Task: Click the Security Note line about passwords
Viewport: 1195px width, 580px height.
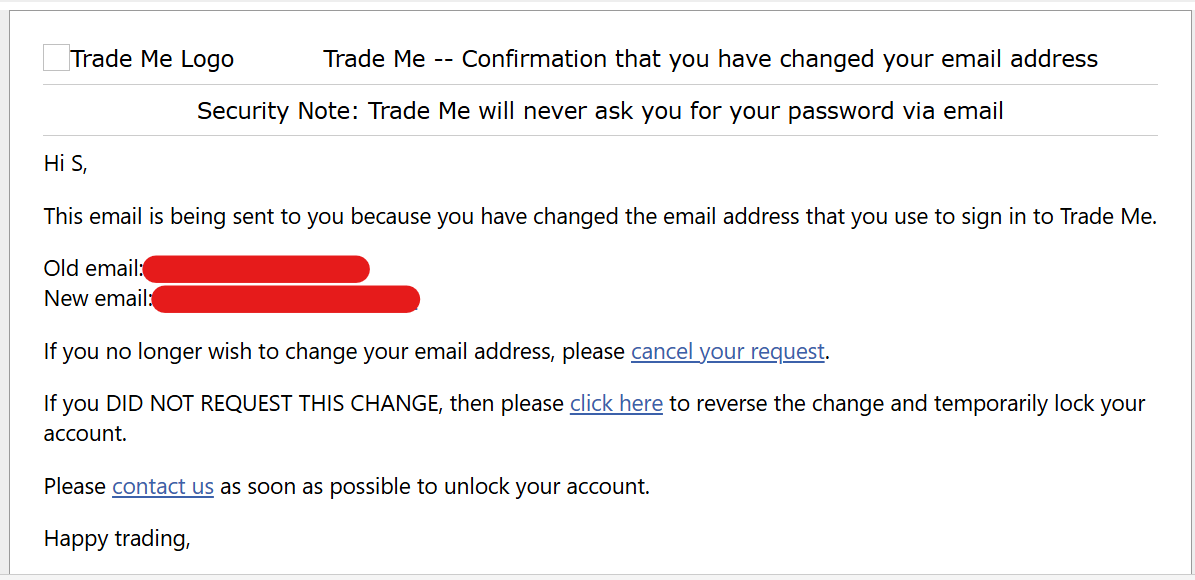Action: [x=600, y=110]
